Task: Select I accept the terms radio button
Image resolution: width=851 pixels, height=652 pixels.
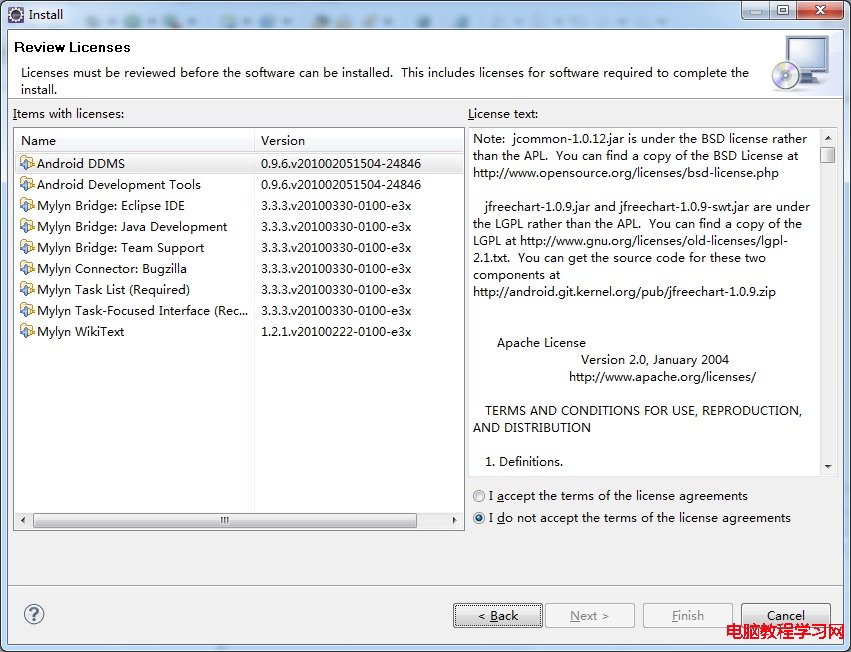Action: pyautogui.click(x=479, y=496)
